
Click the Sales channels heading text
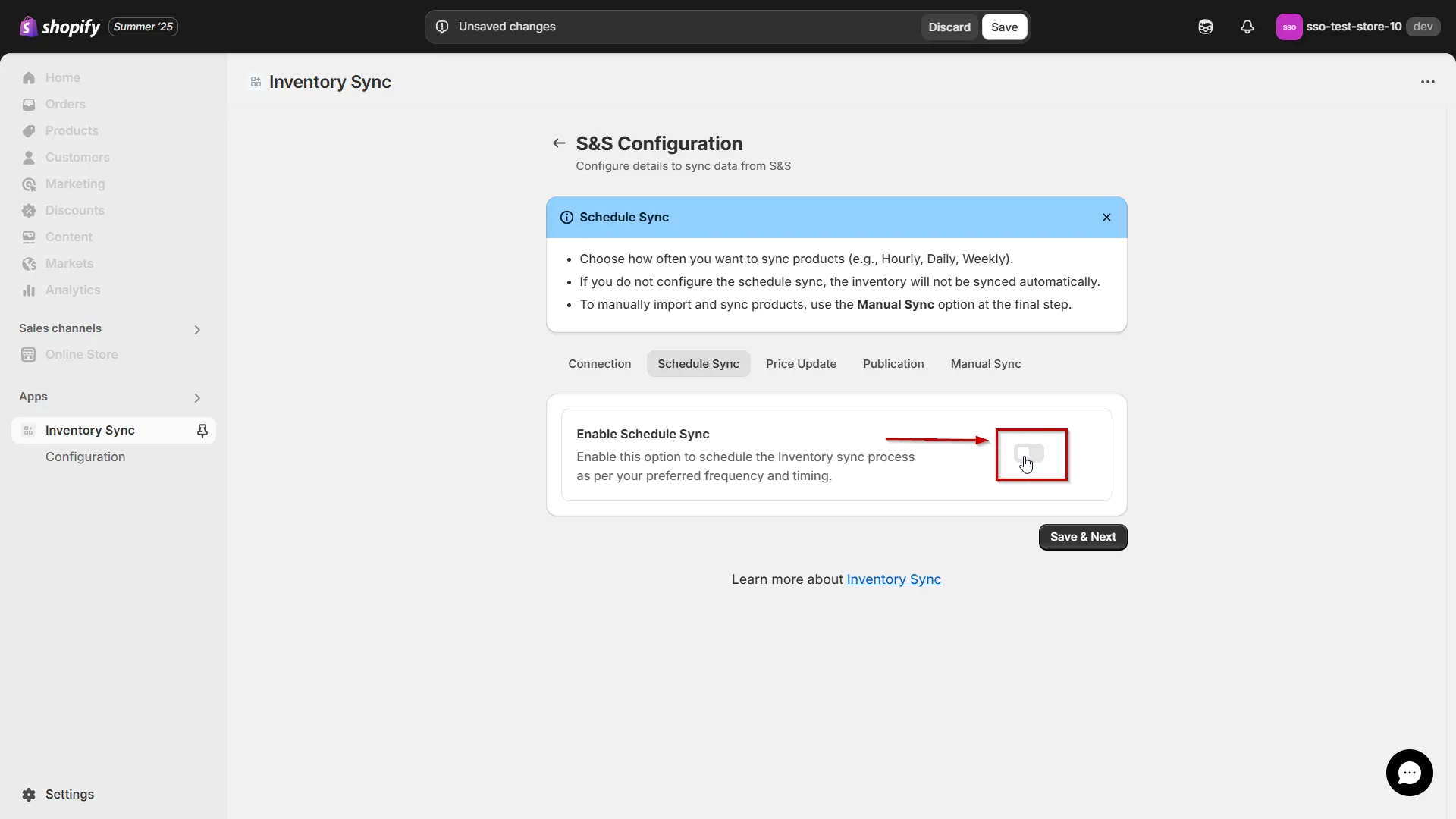click(60, 328)
